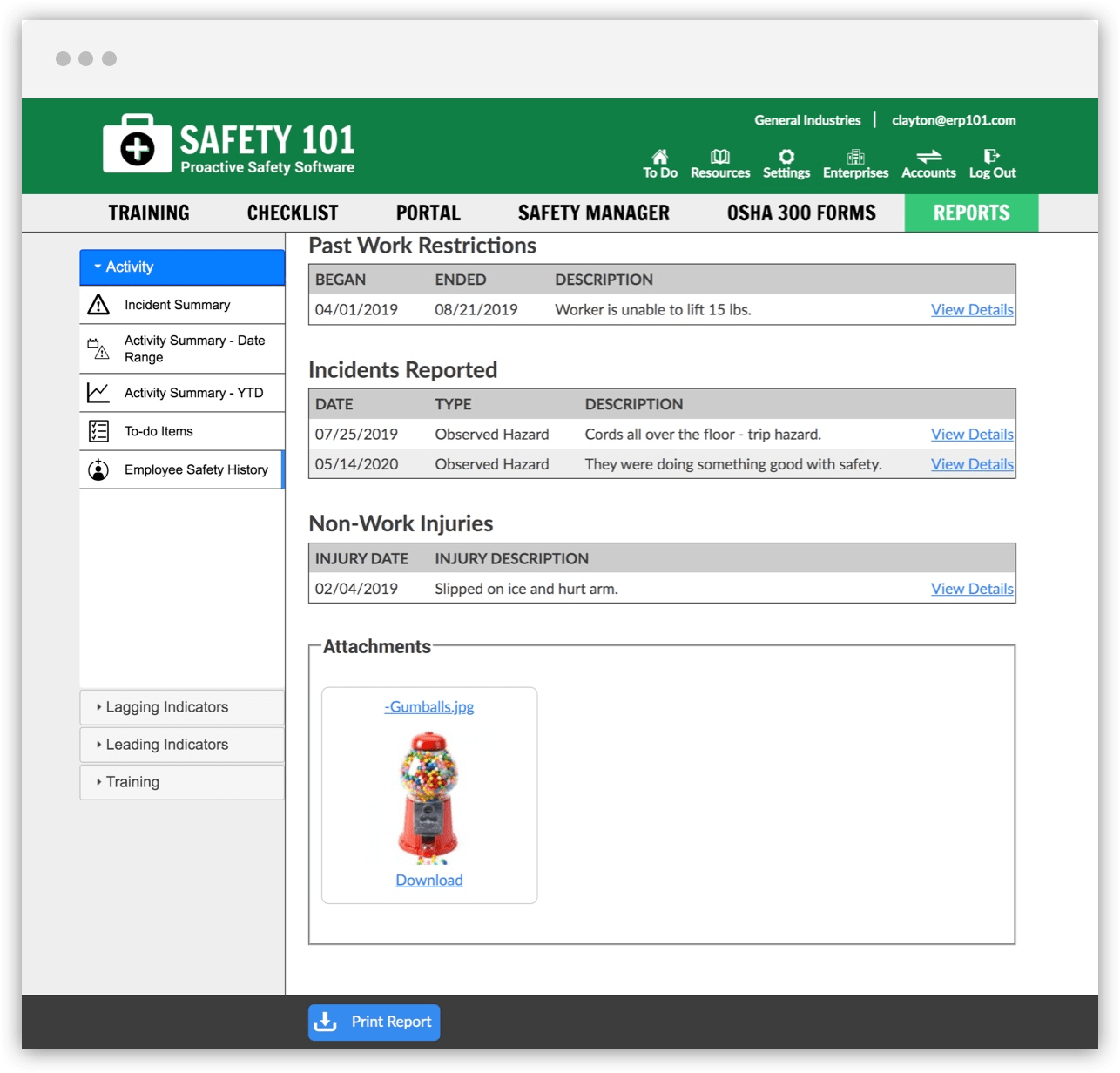
Task: Click the Log Out icon
Action: tap(992, 157)
